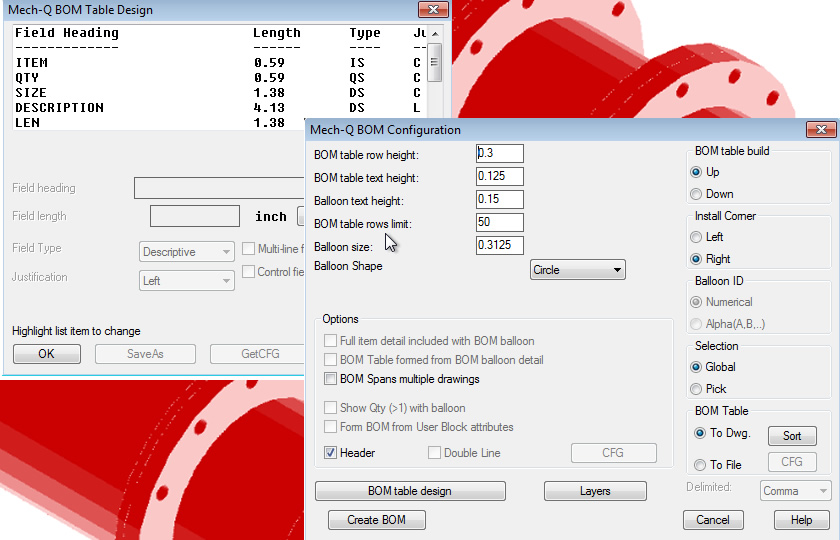Select the DESCRIPTION row in field list
Screen dimensions: 840x540
(x=220, y=108)
